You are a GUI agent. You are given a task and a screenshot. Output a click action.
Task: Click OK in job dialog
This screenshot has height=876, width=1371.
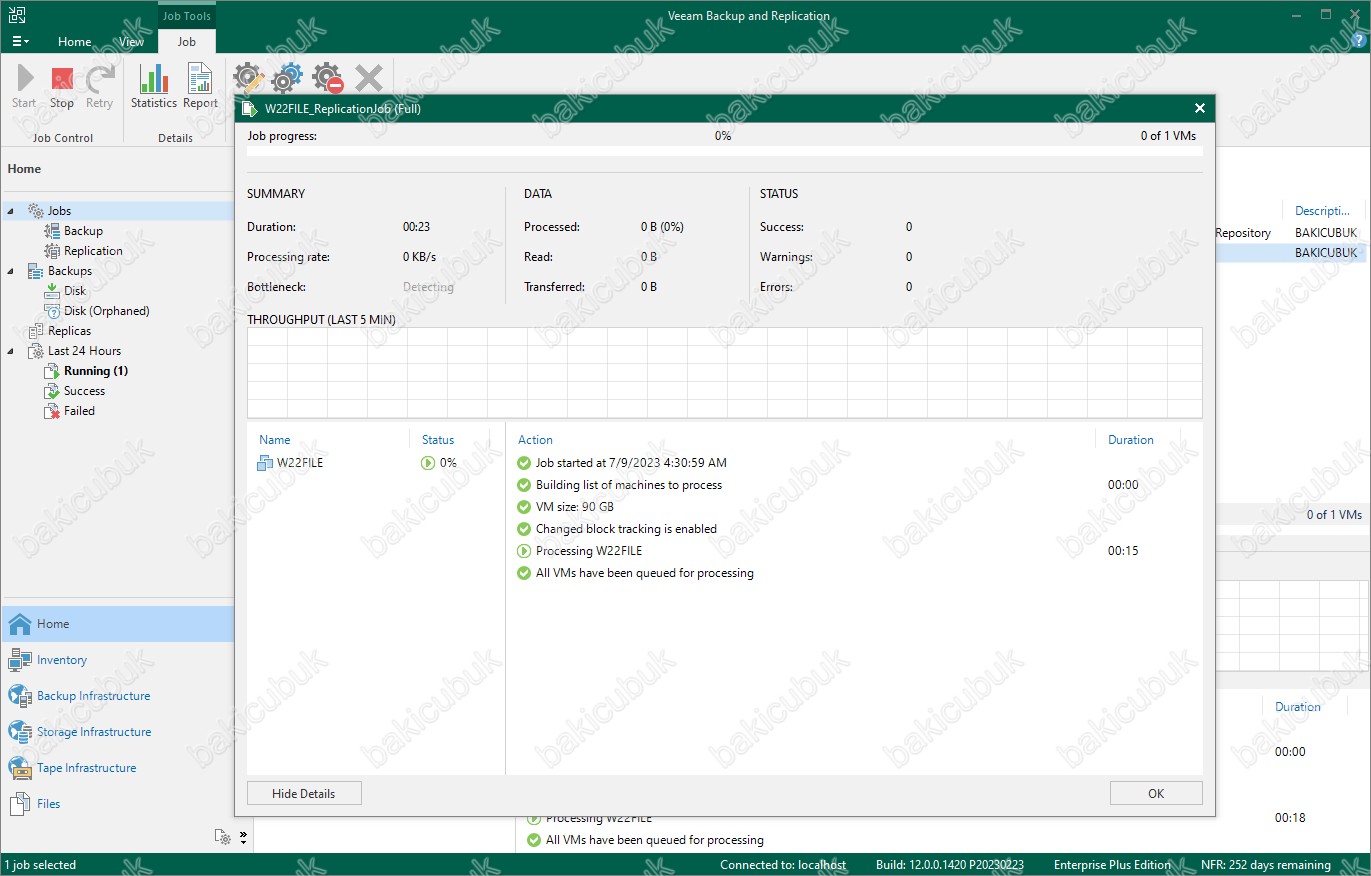point(1156,793)
